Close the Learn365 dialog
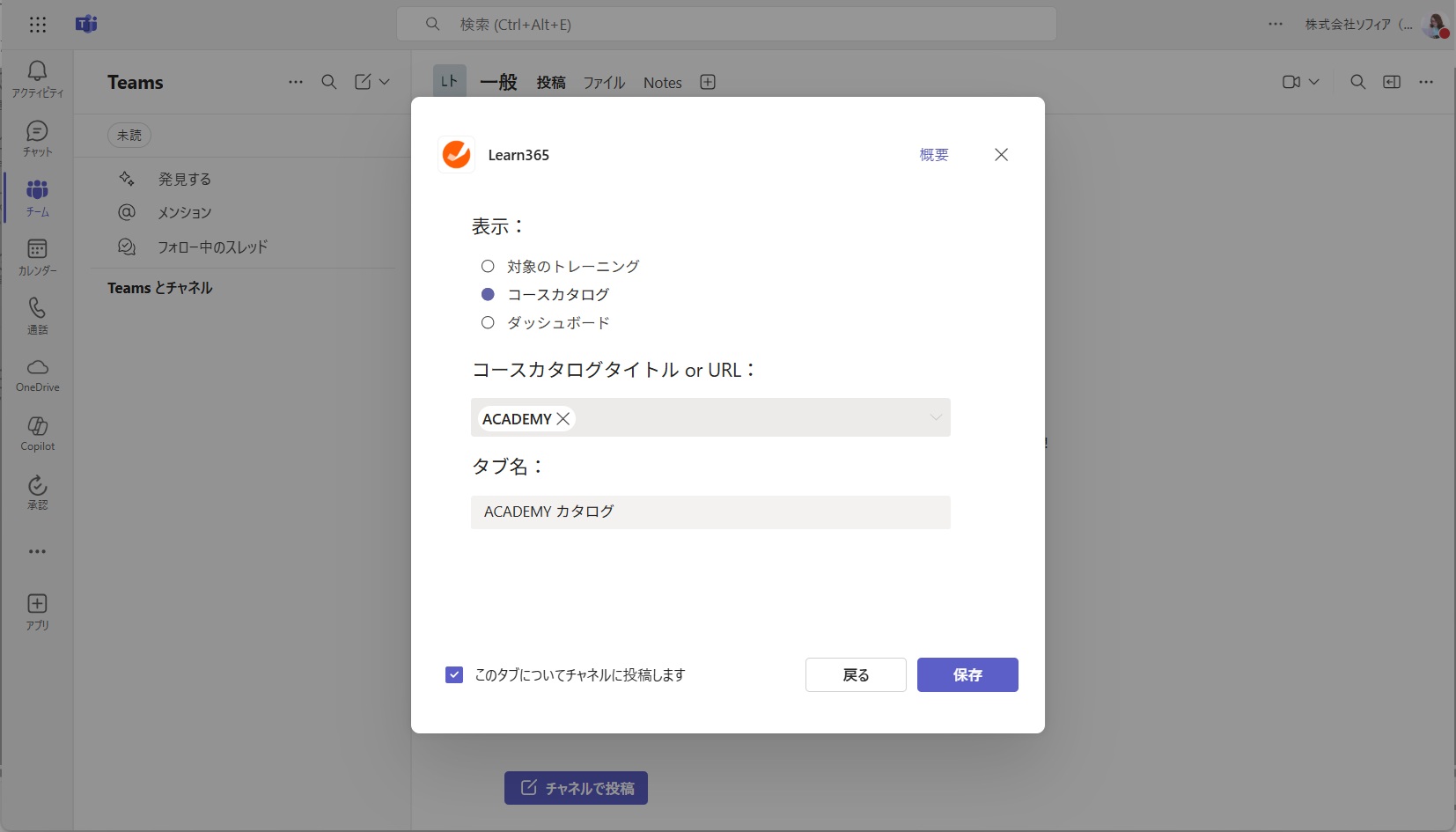Screen dimensions: 1456x832 coord(1001,154)
